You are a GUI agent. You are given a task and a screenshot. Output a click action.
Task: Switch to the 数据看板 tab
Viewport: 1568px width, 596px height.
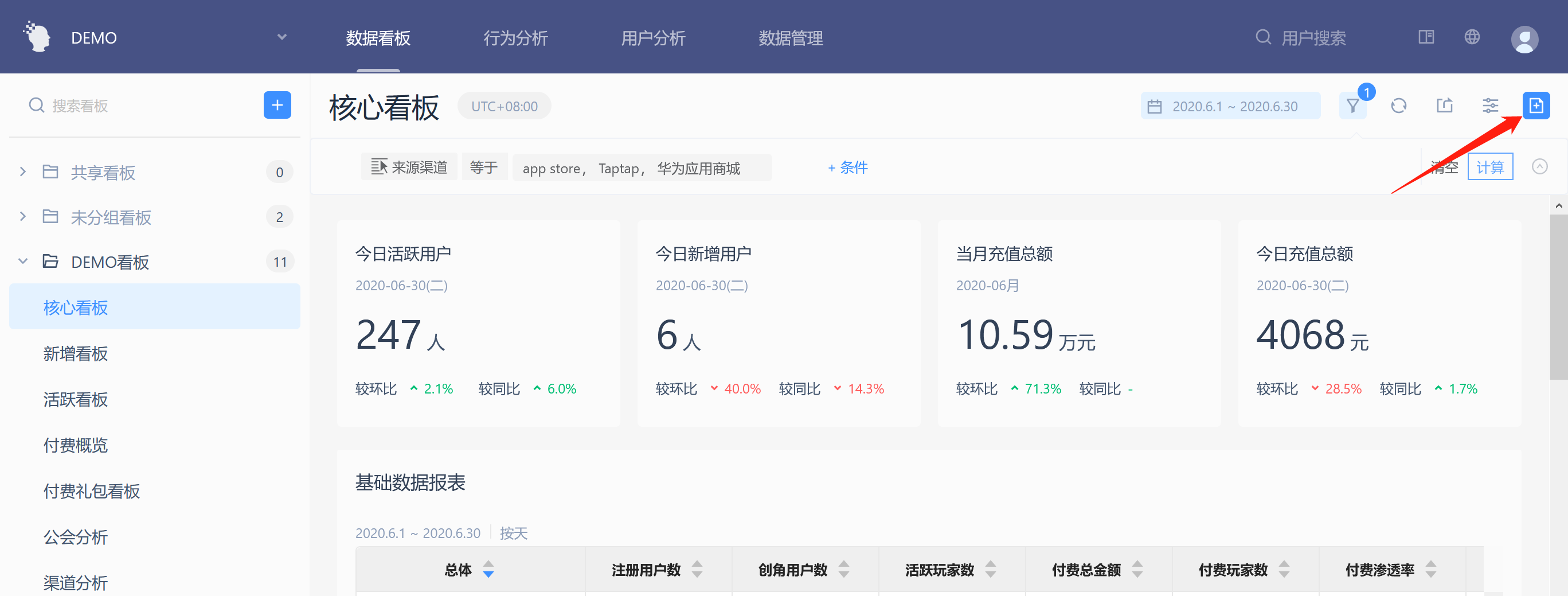378,38
